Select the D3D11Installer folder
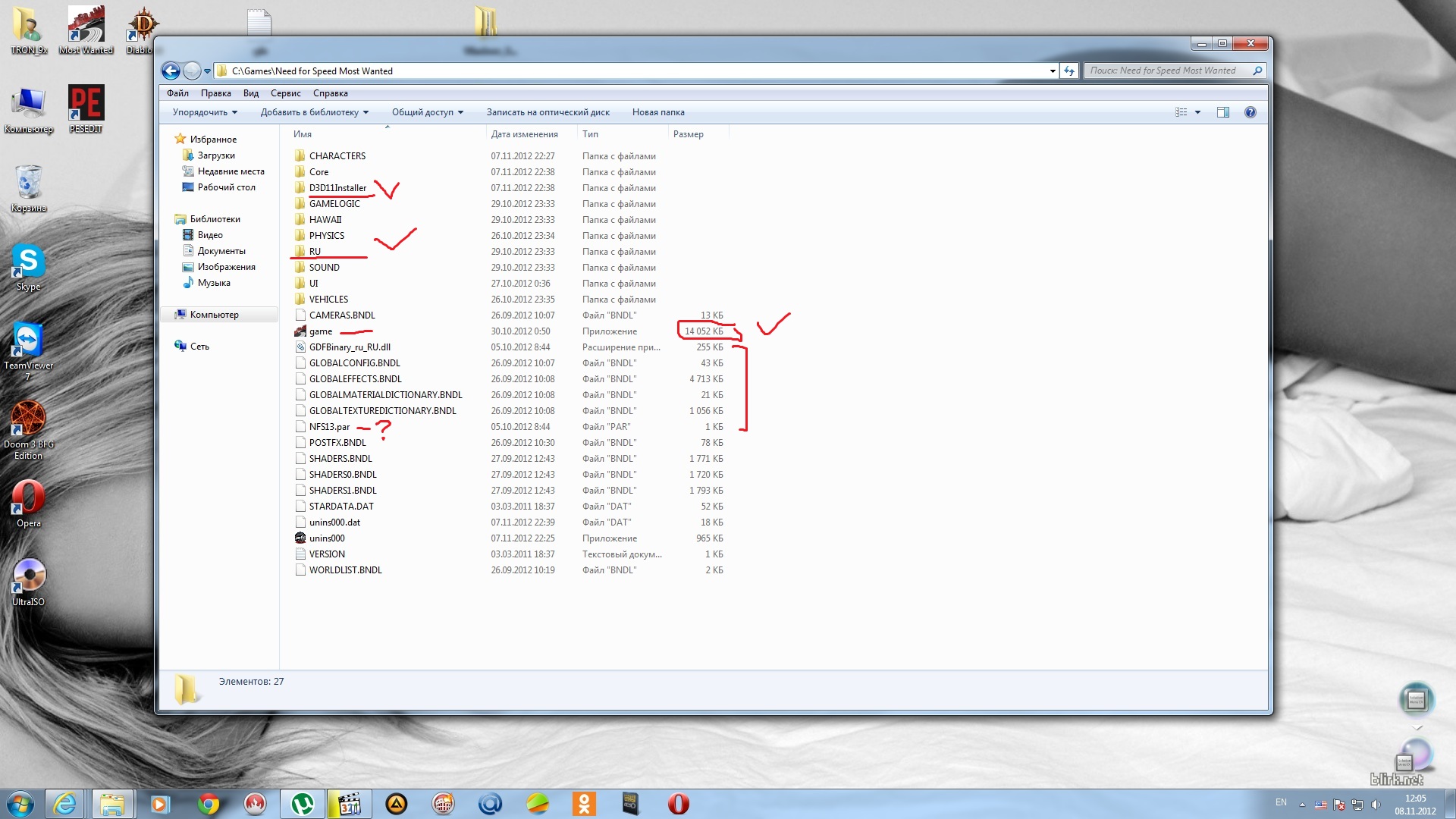The height and width of the screenshot is (819, 1456). pyautogui.click(x=337, y=188)
